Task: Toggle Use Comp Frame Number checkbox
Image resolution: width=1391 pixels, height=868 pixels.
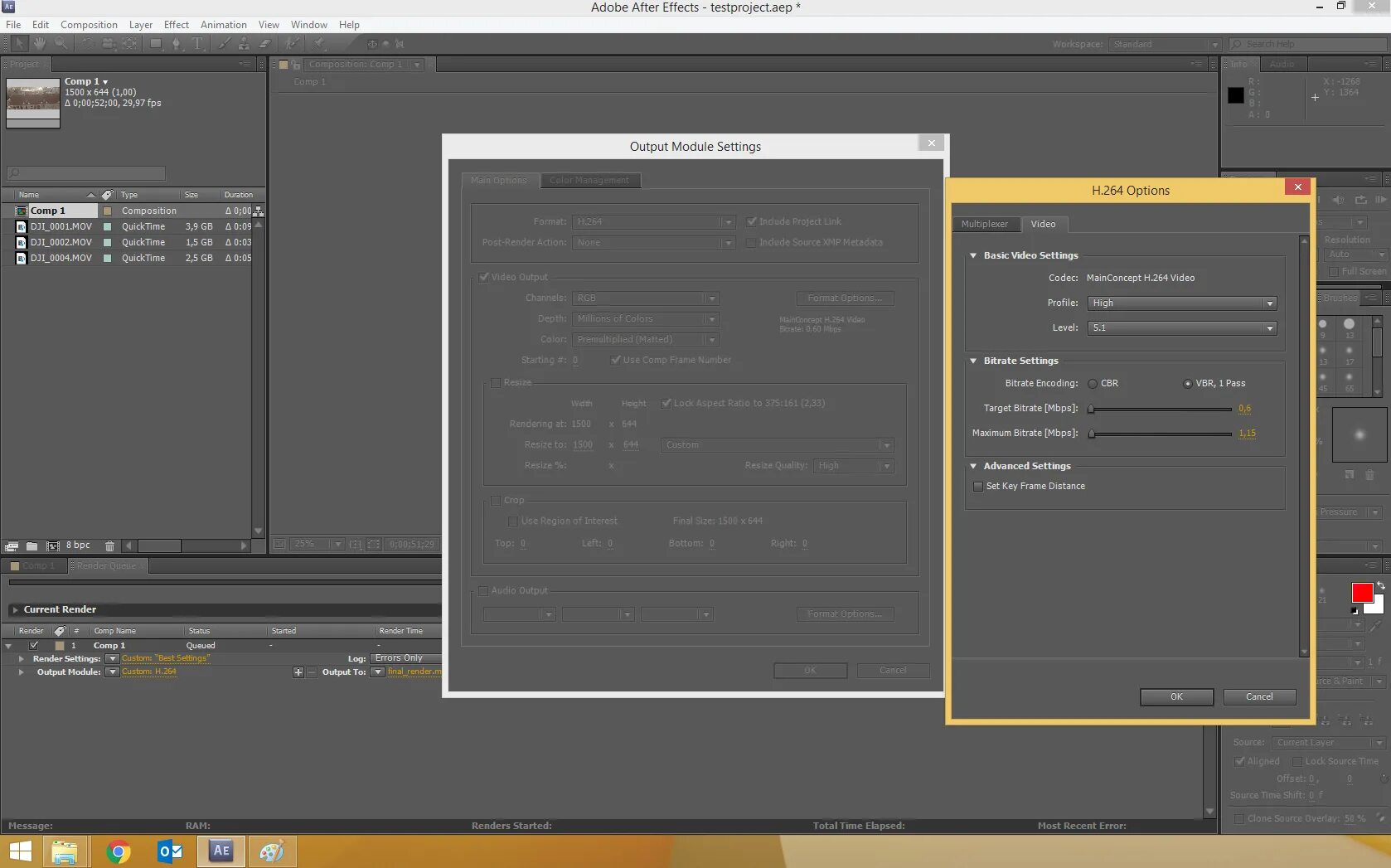Action: pos(615,360)
